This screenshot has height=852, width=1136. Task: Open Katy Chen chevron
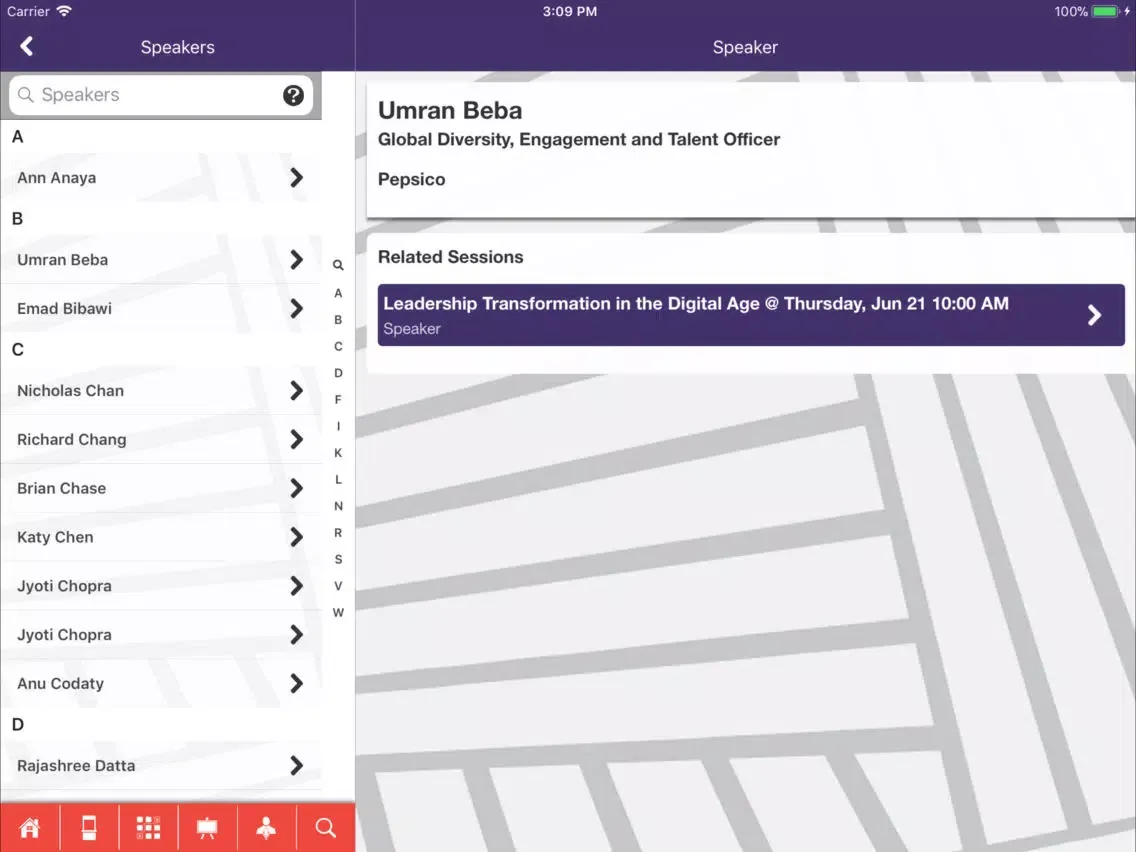[296, 537]
